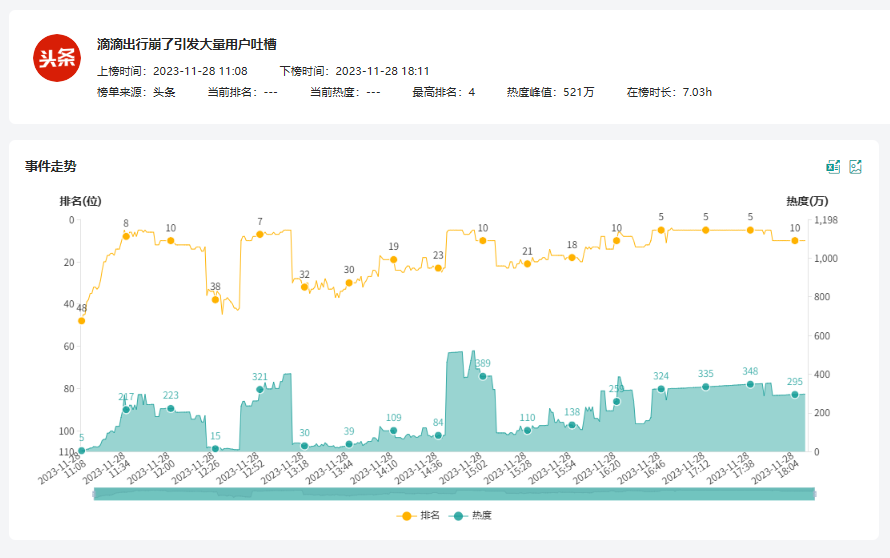Click the heat 321 teal marker
The height and width of the screenshot is (558, 890).
click(x=260, y=390)
